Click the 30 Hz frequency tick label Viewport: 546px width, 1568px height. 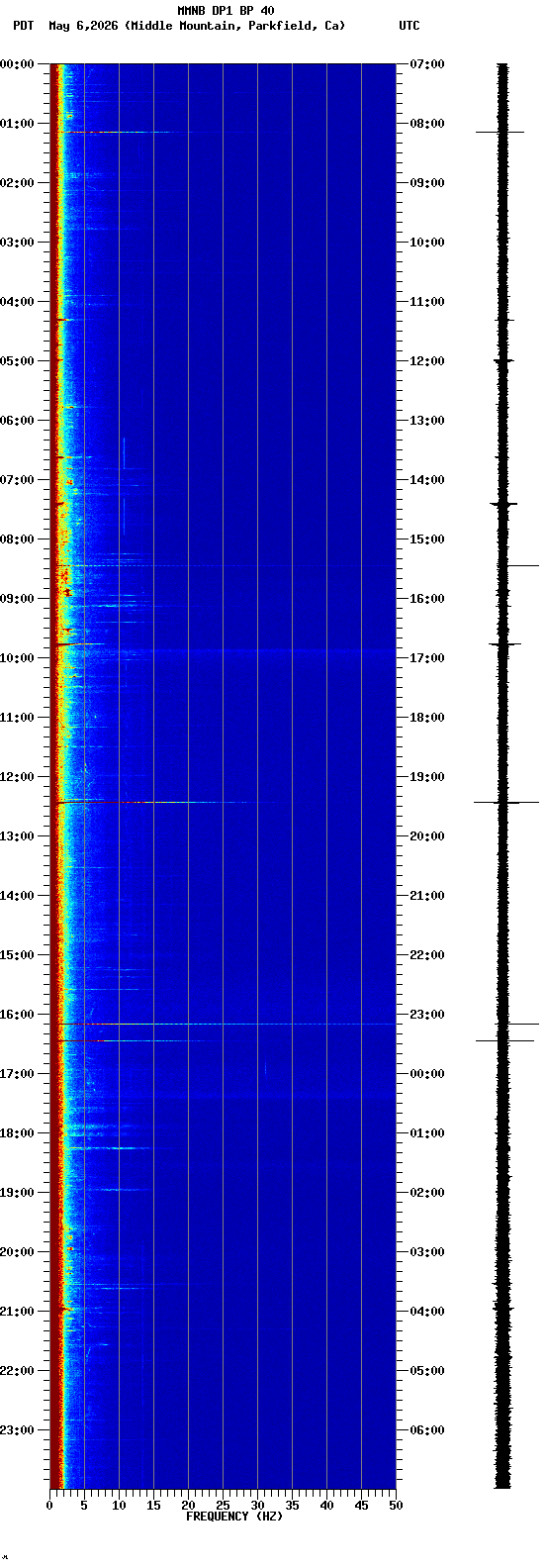coord(257,1506)
